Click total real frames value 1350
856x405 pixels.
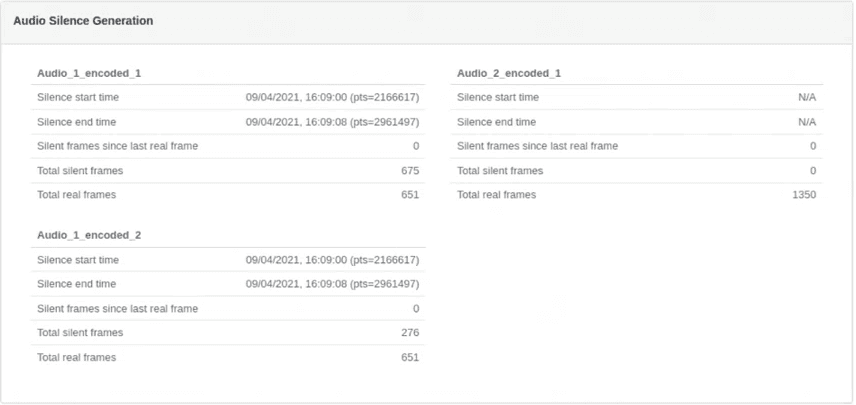[804, 195]
